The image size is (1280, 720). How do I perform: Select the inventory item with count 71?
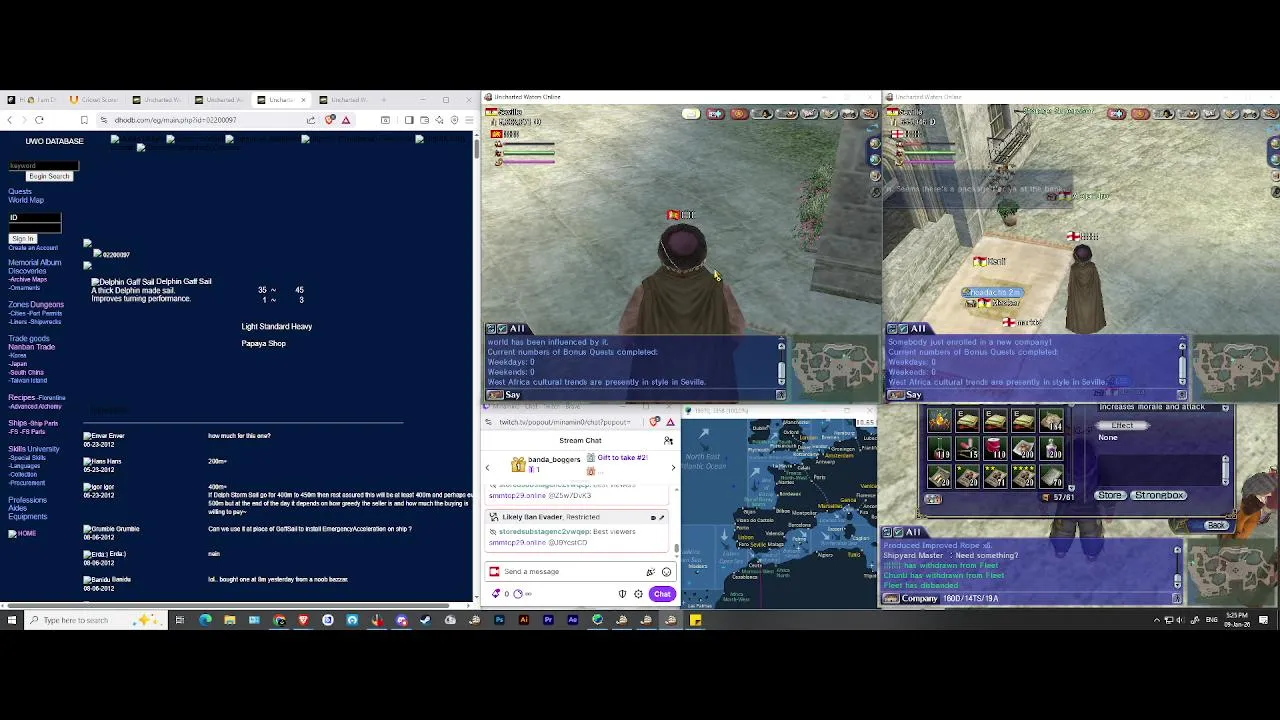pos(996,475)
